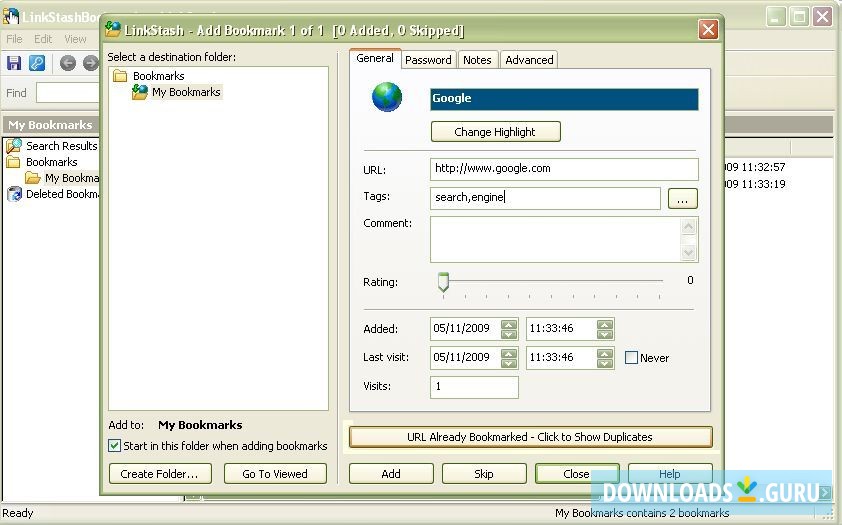Click the globe icon beside Google title
842x525 pixels.
pos(387,98)
